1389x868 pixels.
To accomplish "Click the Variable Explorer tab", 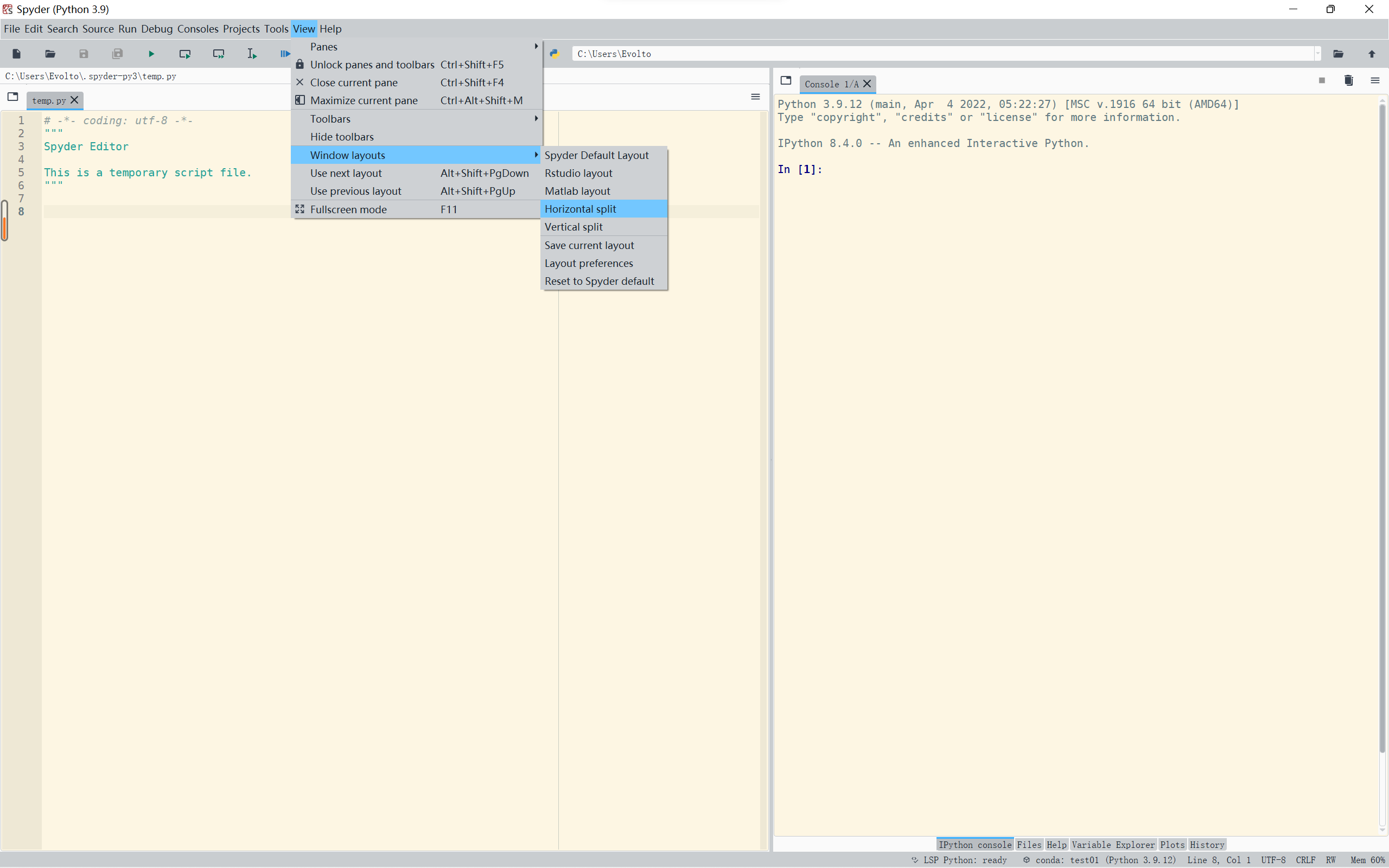I will [x=1113, y=845].
